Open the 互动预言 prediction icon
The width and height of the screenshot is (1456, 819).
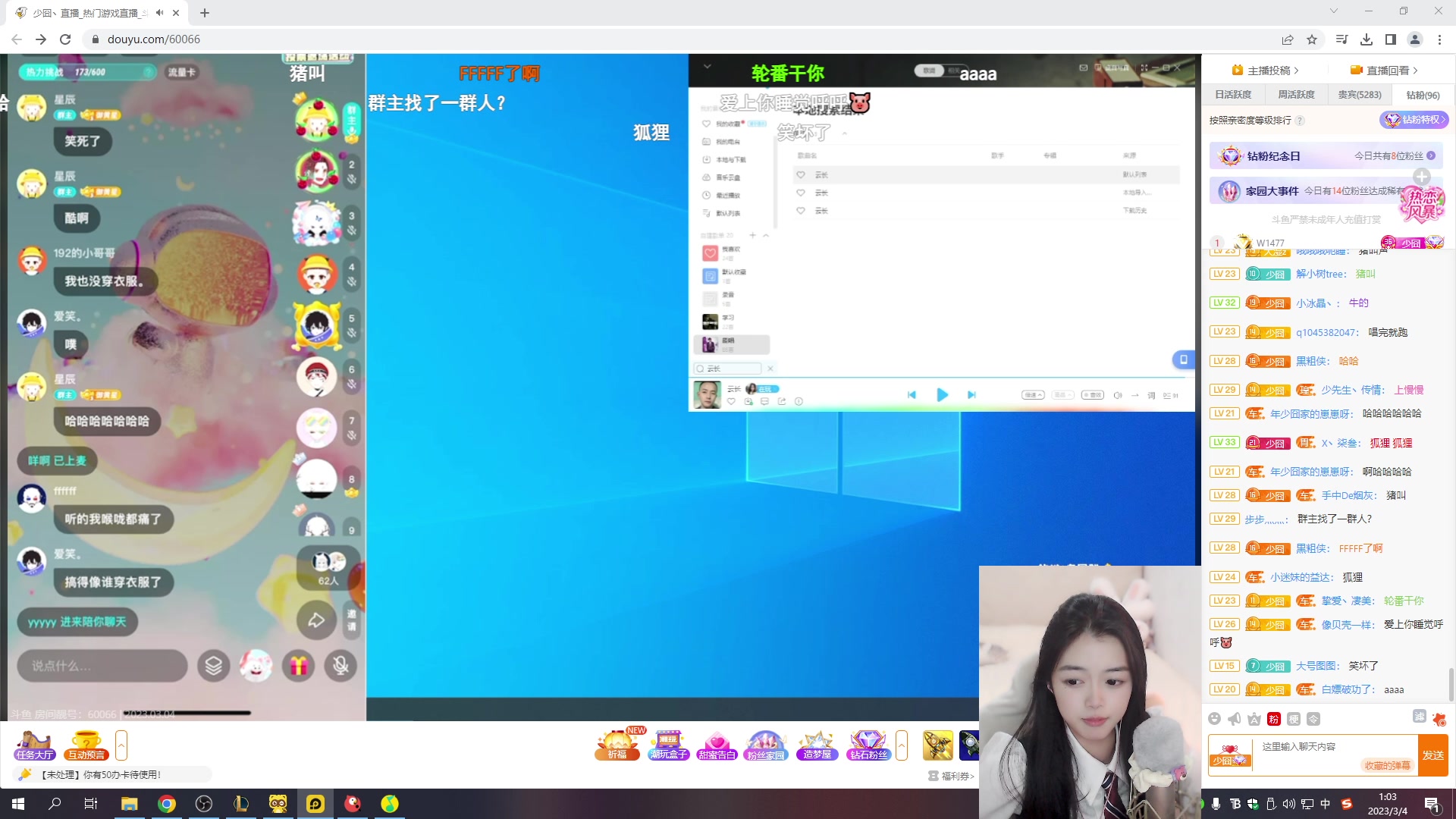(x=86, y=745)
